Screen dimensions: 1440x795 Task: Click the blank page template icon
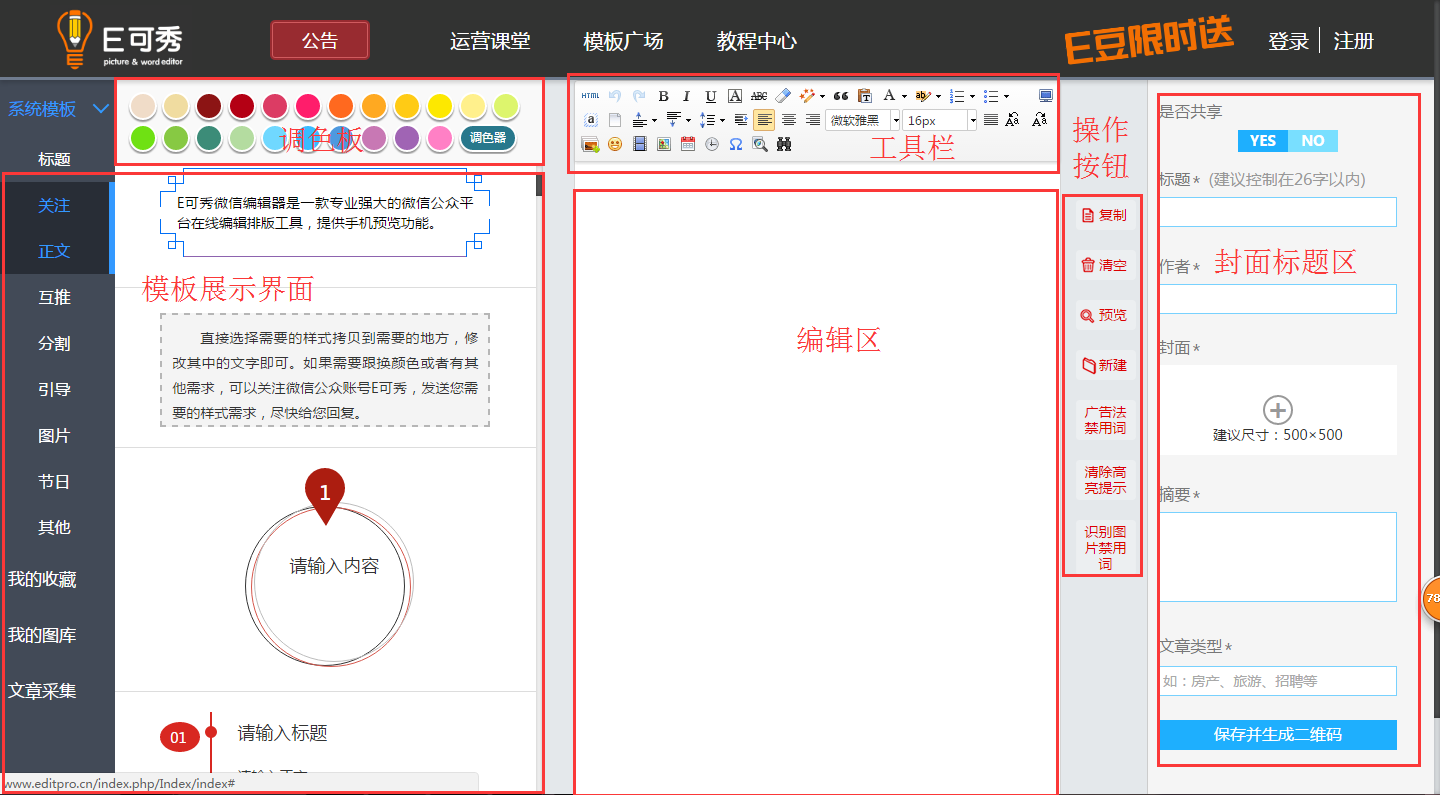click(x=615, y=120)
